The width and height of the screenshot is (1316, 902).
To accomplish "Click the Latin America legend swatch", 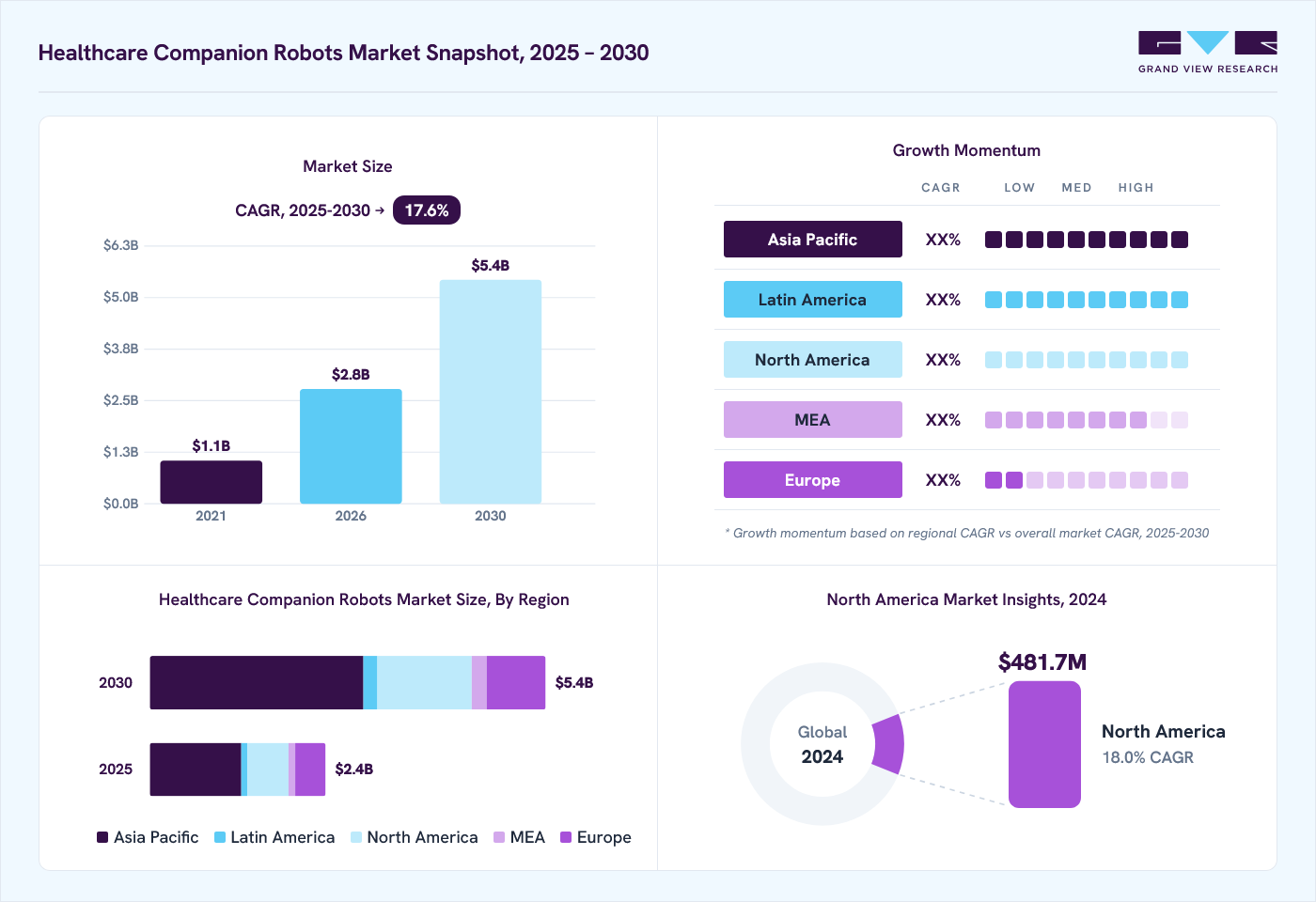I will tap(220, 837).
